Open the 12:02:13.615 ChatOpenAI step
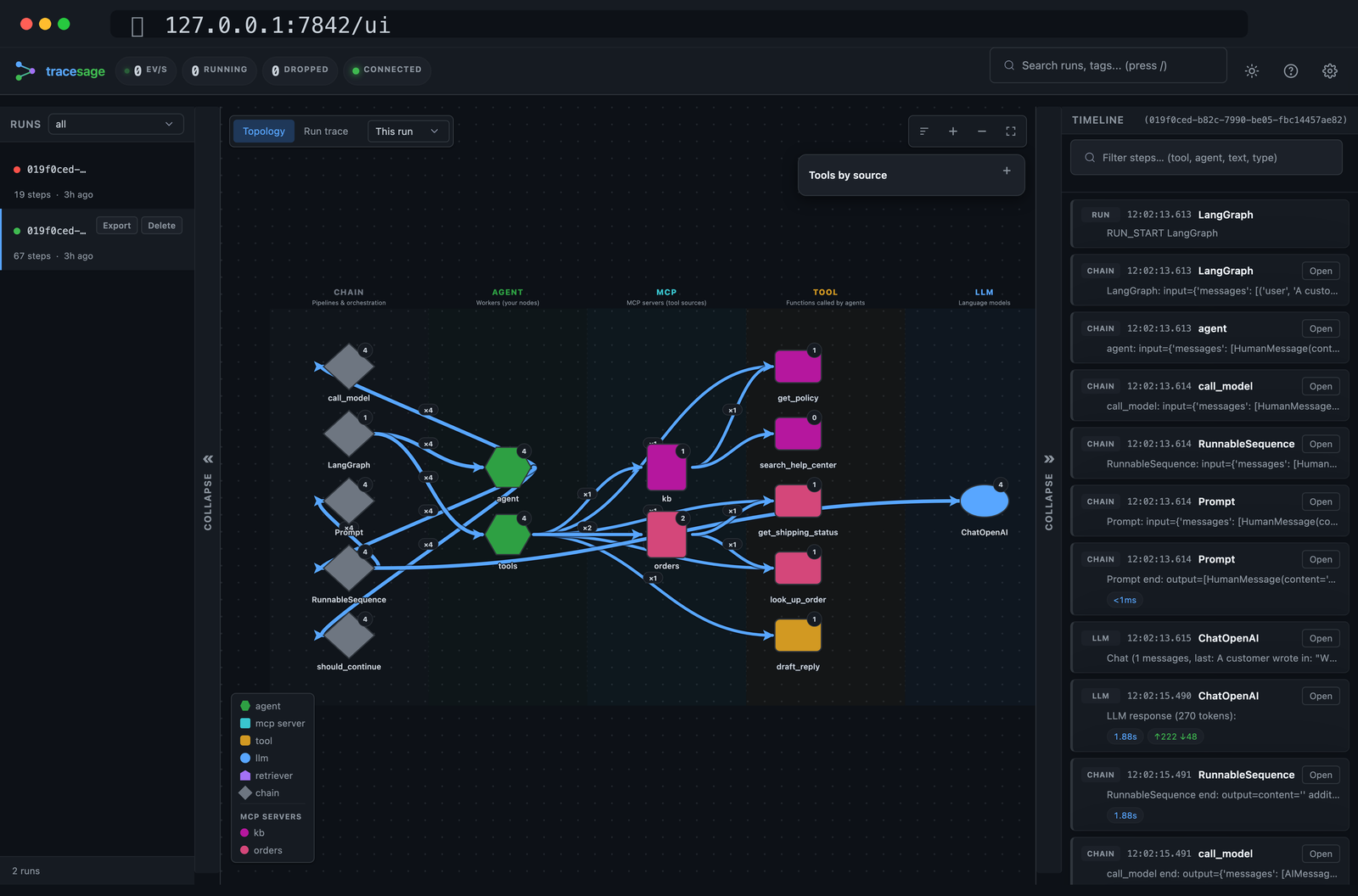 pos(1321,639)
